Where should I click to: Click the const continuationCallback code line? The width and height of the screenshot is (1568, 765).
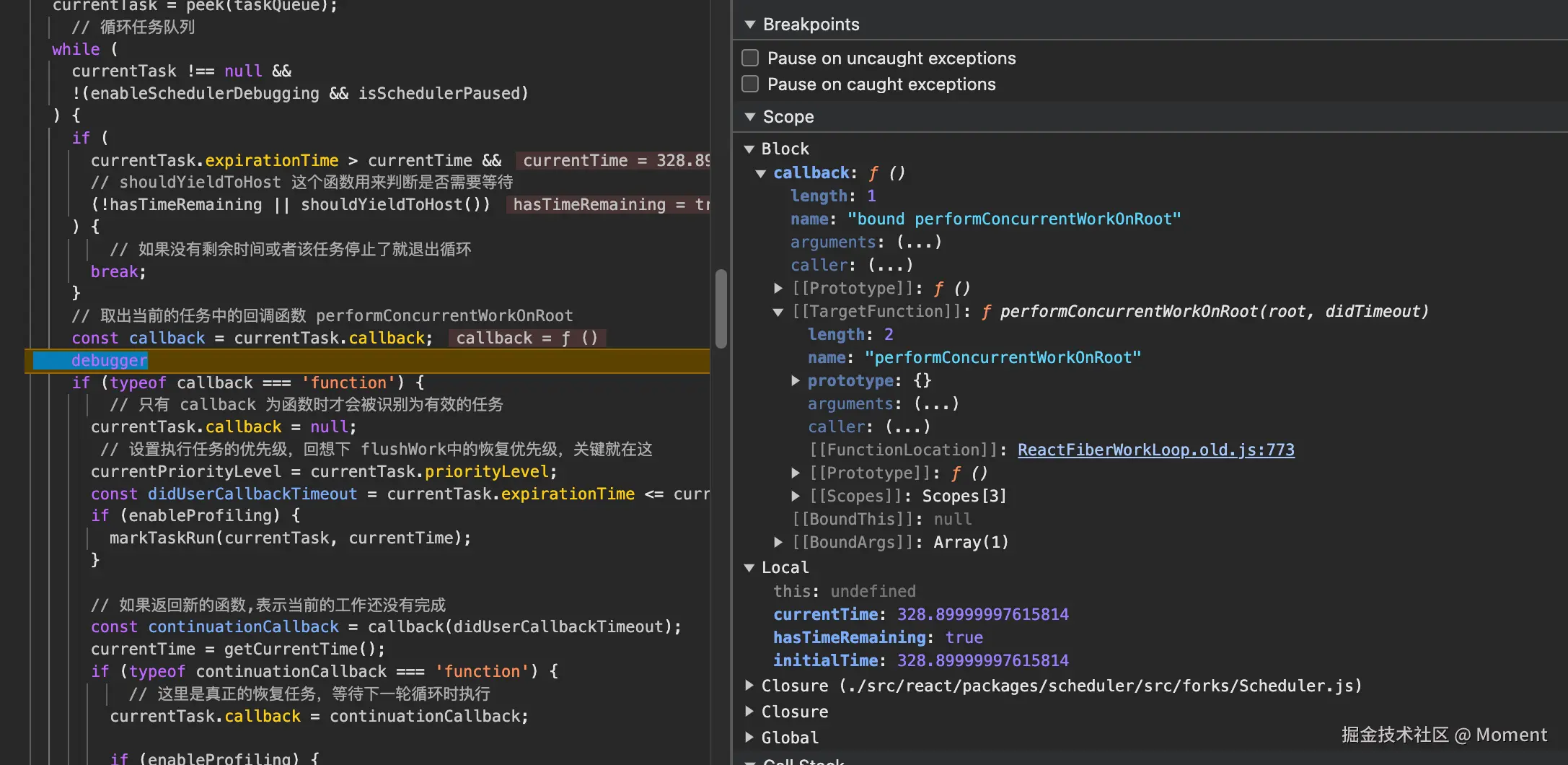[386, 626]
